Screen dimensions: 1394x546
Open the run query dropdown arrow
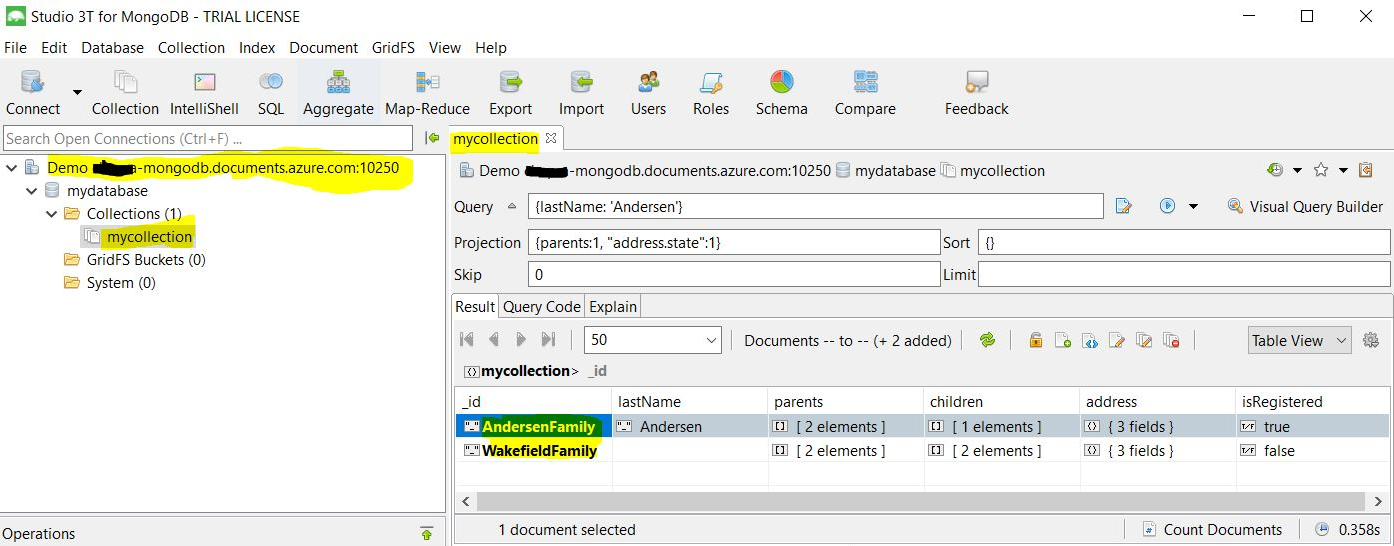[1193, 207]
